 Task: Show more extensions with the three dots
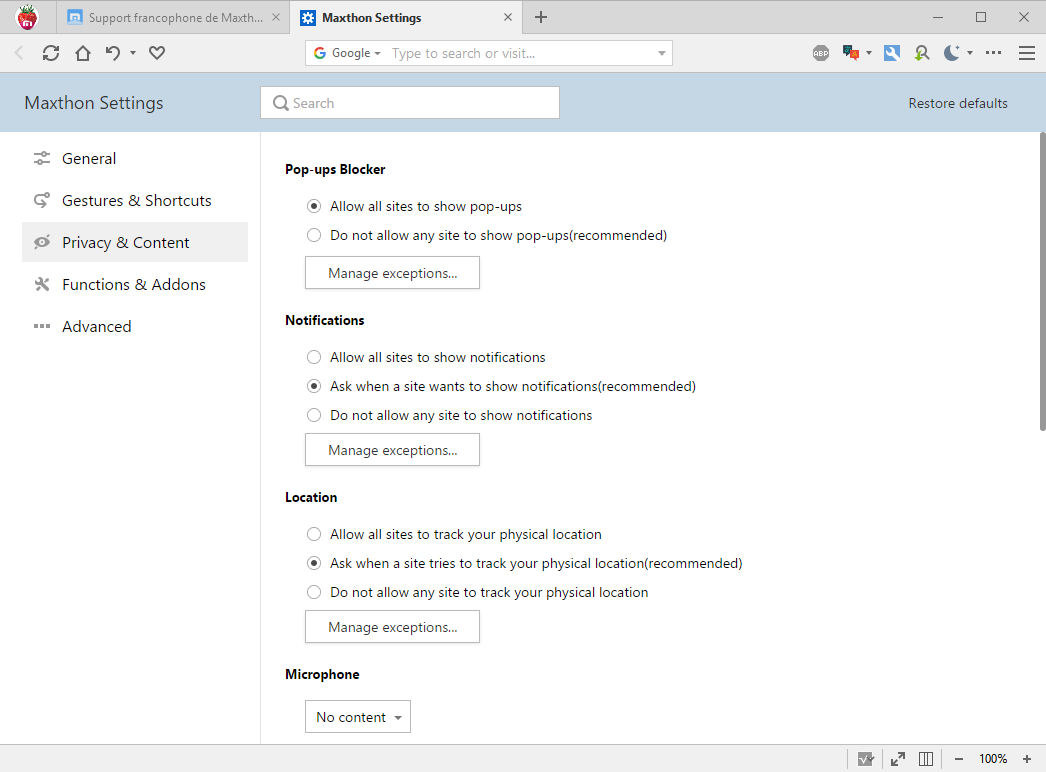click(993, 53)
